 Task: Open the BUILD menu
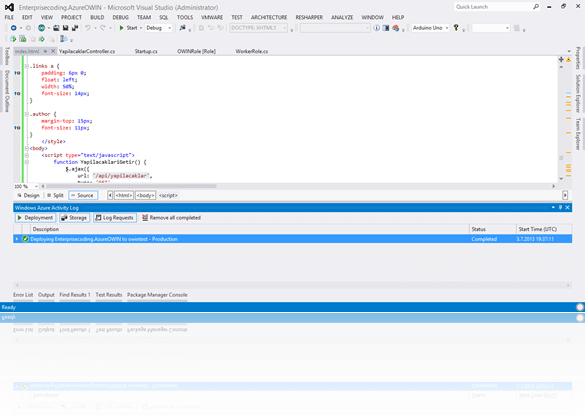click(x=97, y=17)
